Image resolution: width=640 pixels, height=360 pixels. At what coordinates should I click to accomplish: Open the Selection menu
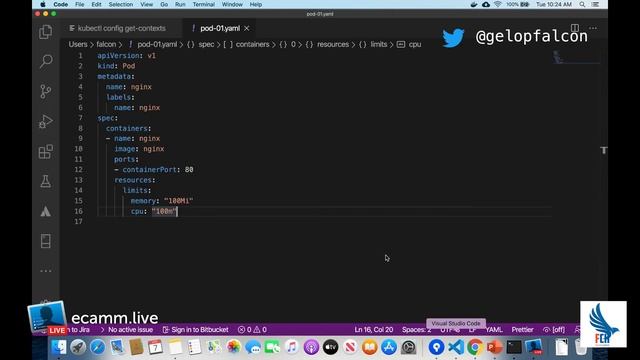pyautogui.click(x=121, y=4)
